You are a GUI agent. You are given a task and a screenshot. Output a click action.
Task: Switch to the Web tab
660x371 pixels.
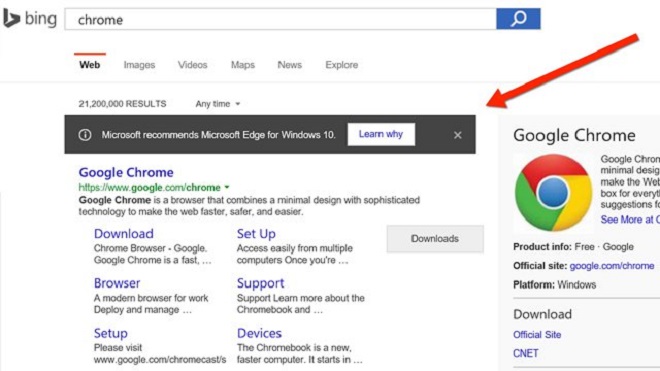tap(90, 65)
